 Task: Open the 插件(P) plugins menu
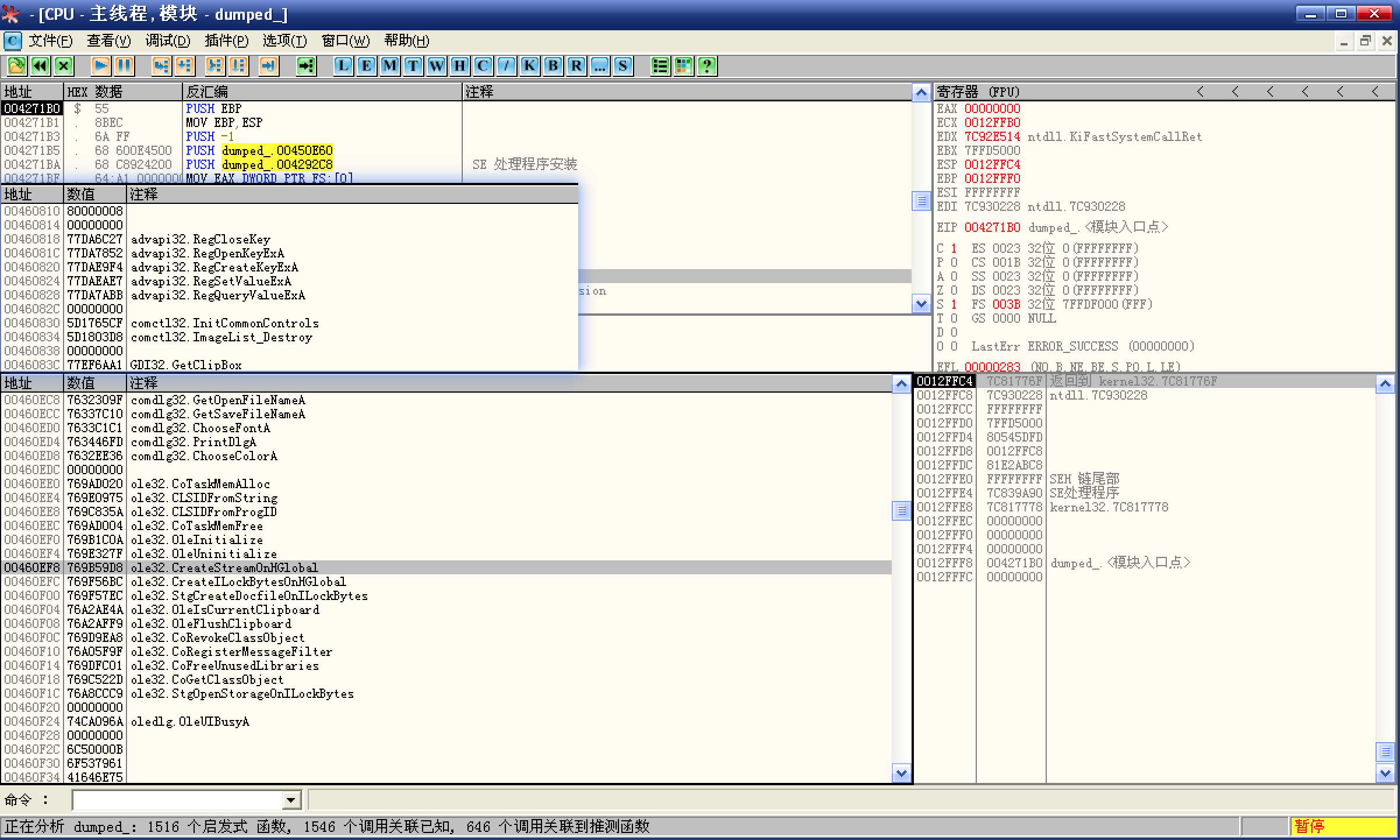coord(226,41)
